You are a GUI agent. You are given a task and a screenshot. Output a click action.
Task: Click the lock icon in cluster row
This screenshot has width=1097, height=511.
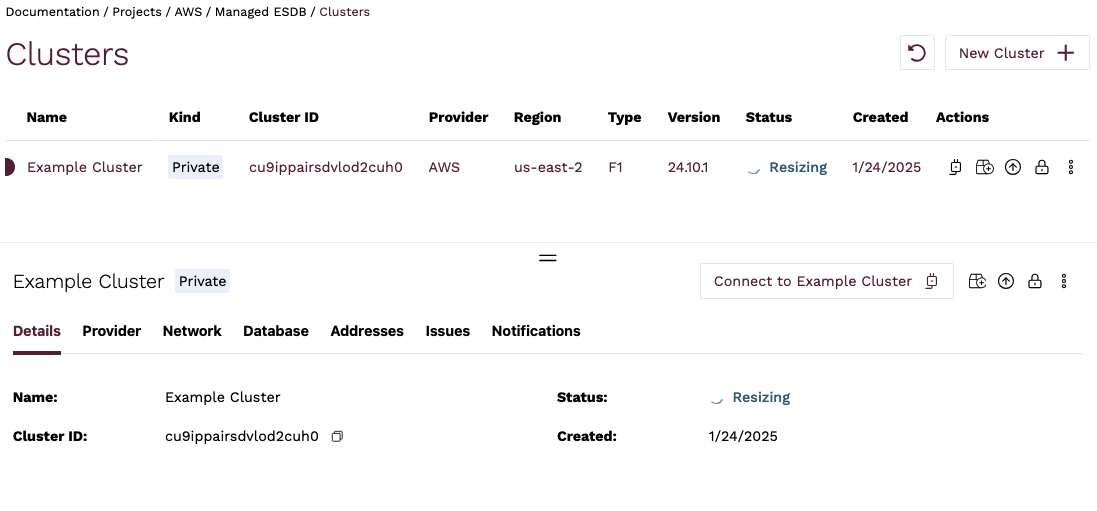click(1042, 168)
